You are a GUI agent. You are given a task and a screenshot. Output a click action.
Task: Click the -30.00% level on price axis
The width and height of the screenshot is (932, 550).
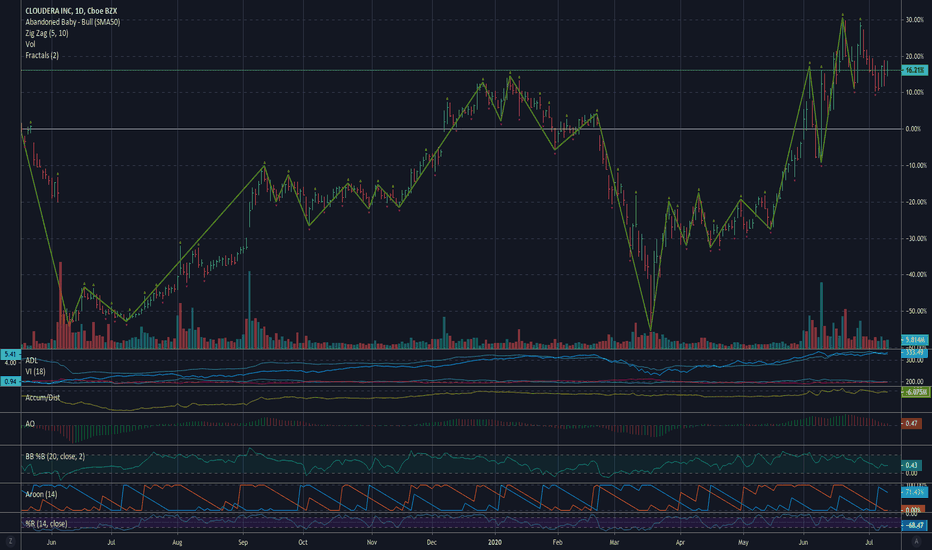915,238
